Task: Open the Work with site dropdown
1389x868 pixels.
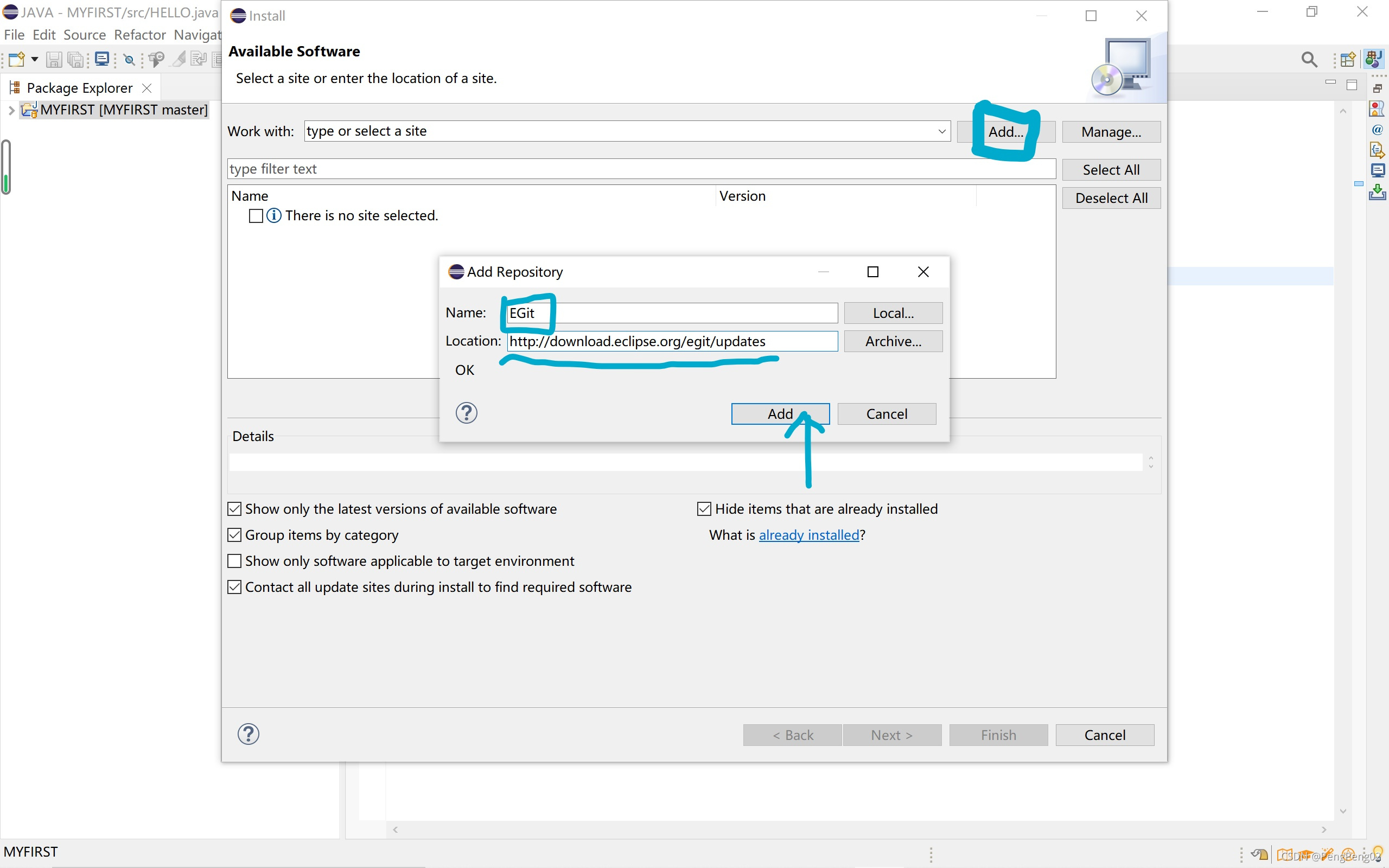Action: 941,131
